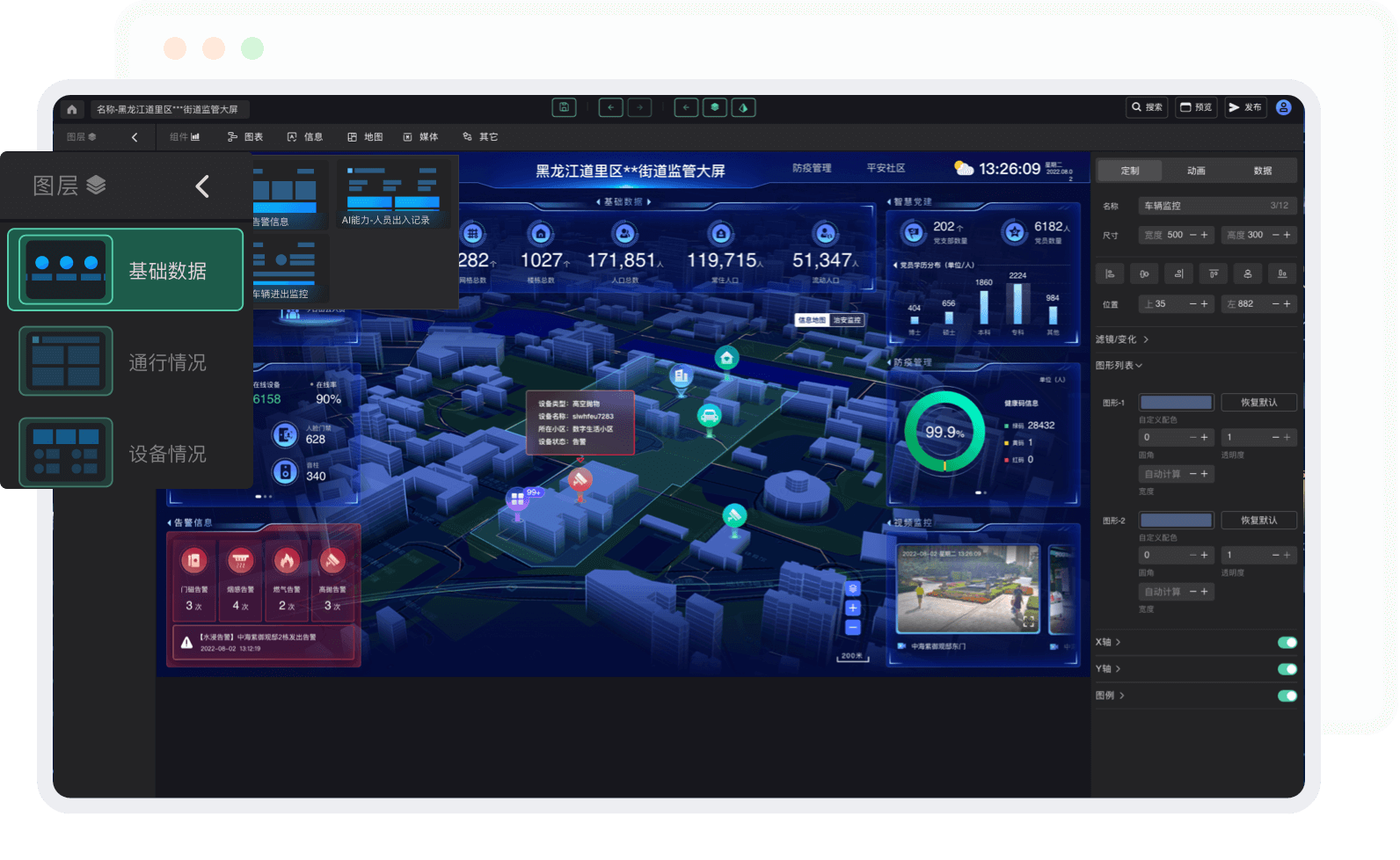This screenshot has width=1400, height=860.
Task: Select the 基础数据 layer
Action: [x=126, y=270]
